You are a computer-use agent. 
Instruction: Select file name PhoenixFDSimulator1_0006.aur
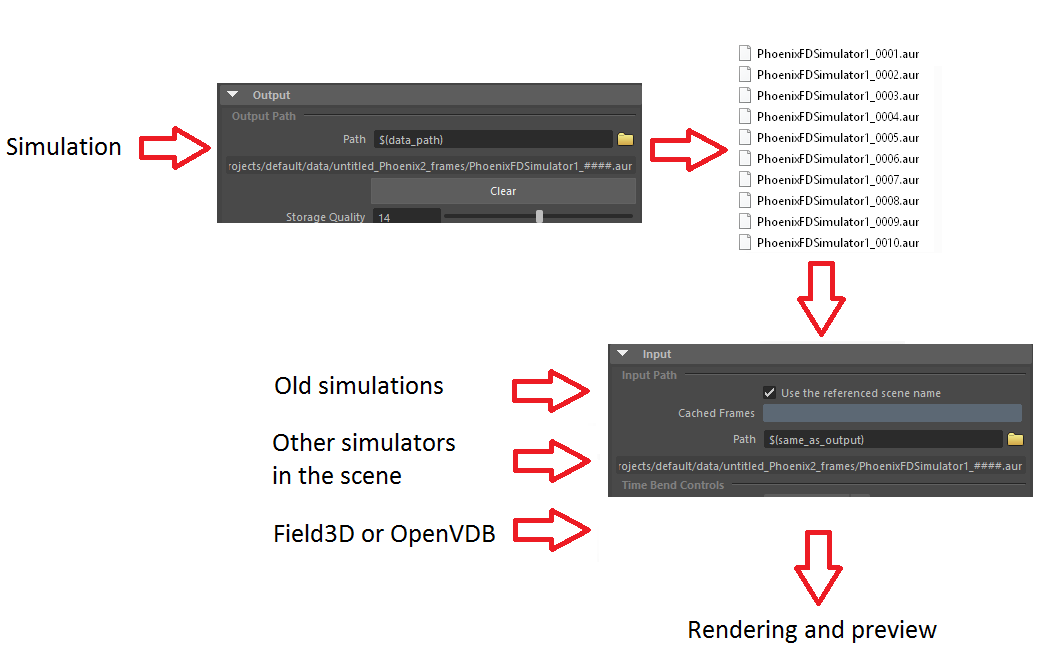point(838,158)
